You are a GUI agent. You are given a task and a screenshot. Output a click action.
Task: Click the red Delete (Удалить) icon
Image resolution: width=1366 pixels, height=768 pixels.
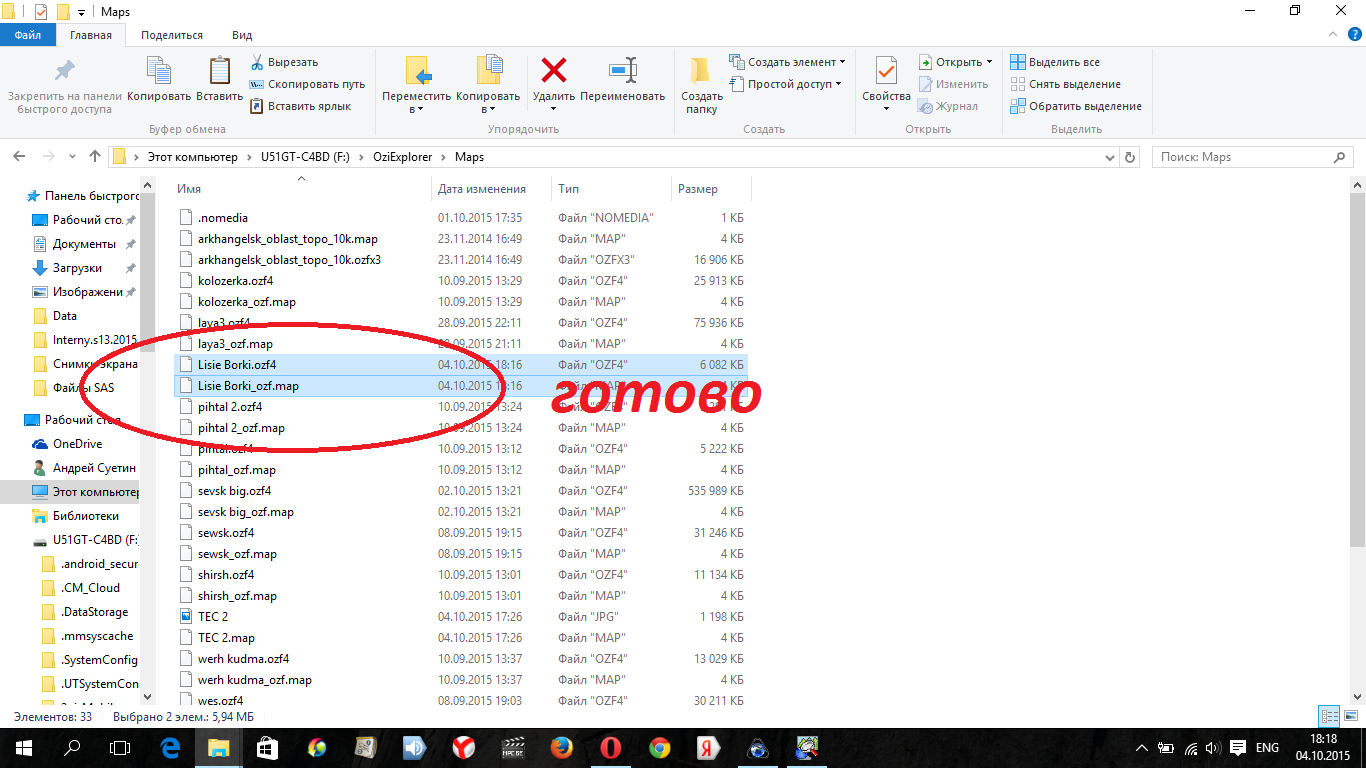553,72
